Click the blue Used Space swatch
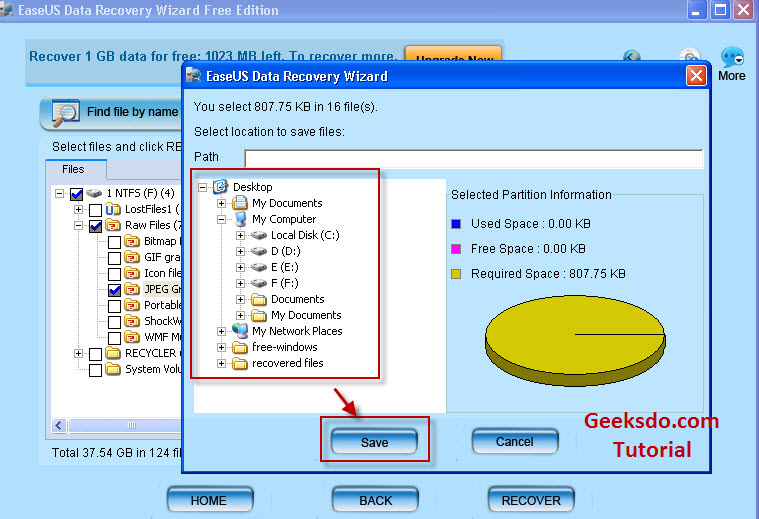This screenshot has width=759, height=519. click(x=455, y=224)
